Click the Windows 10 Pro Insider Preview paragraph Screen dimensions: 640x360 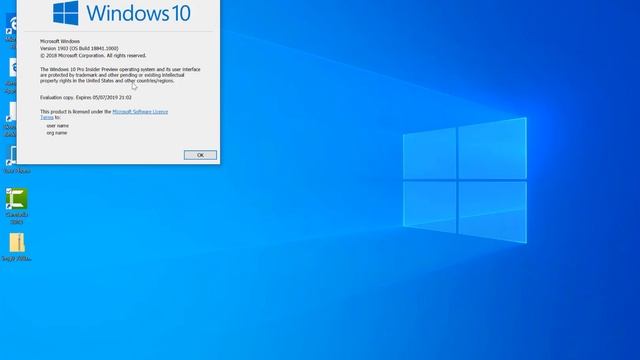(x=120, y=75)
